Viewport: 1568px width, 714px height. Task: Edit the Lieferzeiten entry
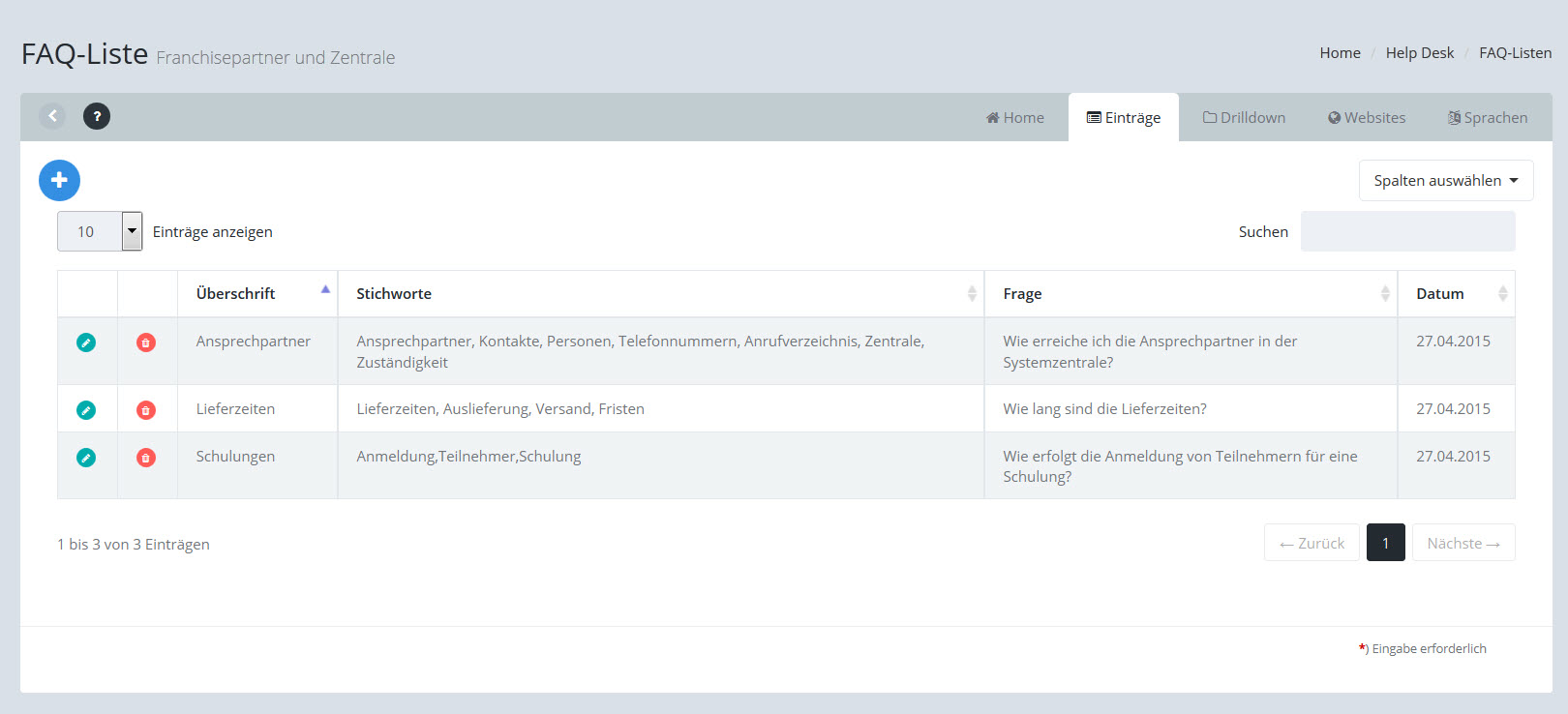point(86,410)
